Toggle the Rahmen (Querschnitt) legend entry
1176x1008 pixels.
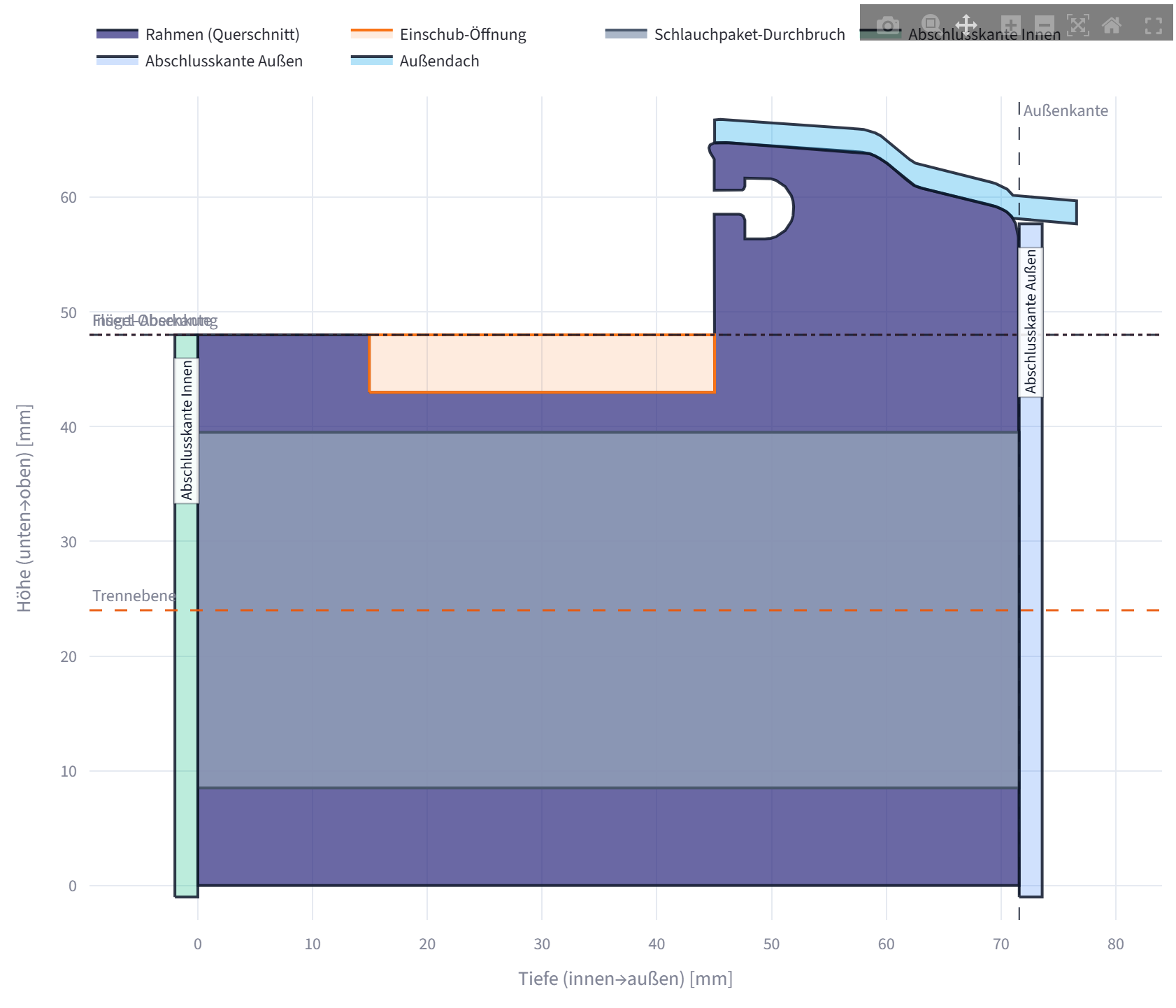click(x=198, y=34)
